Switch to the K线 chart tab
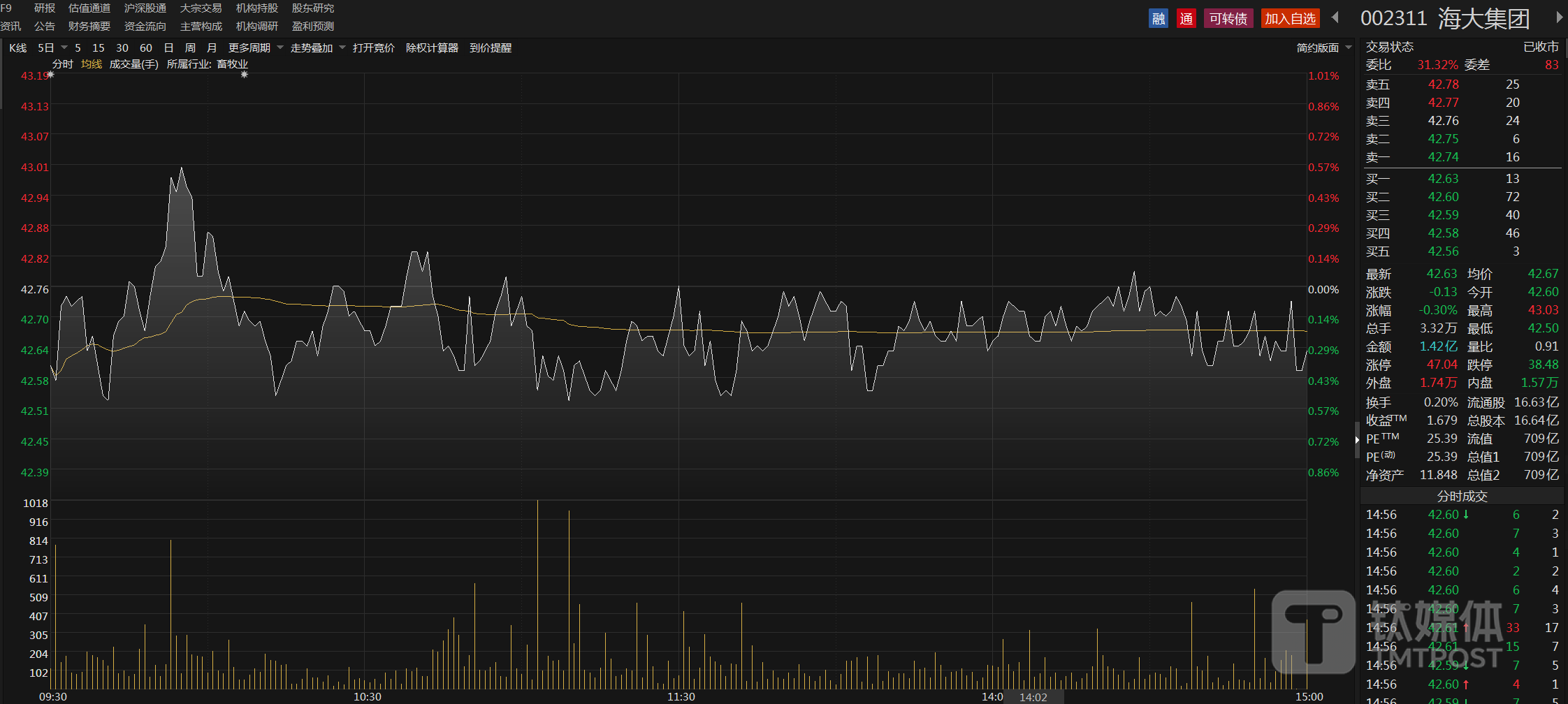 17,47
